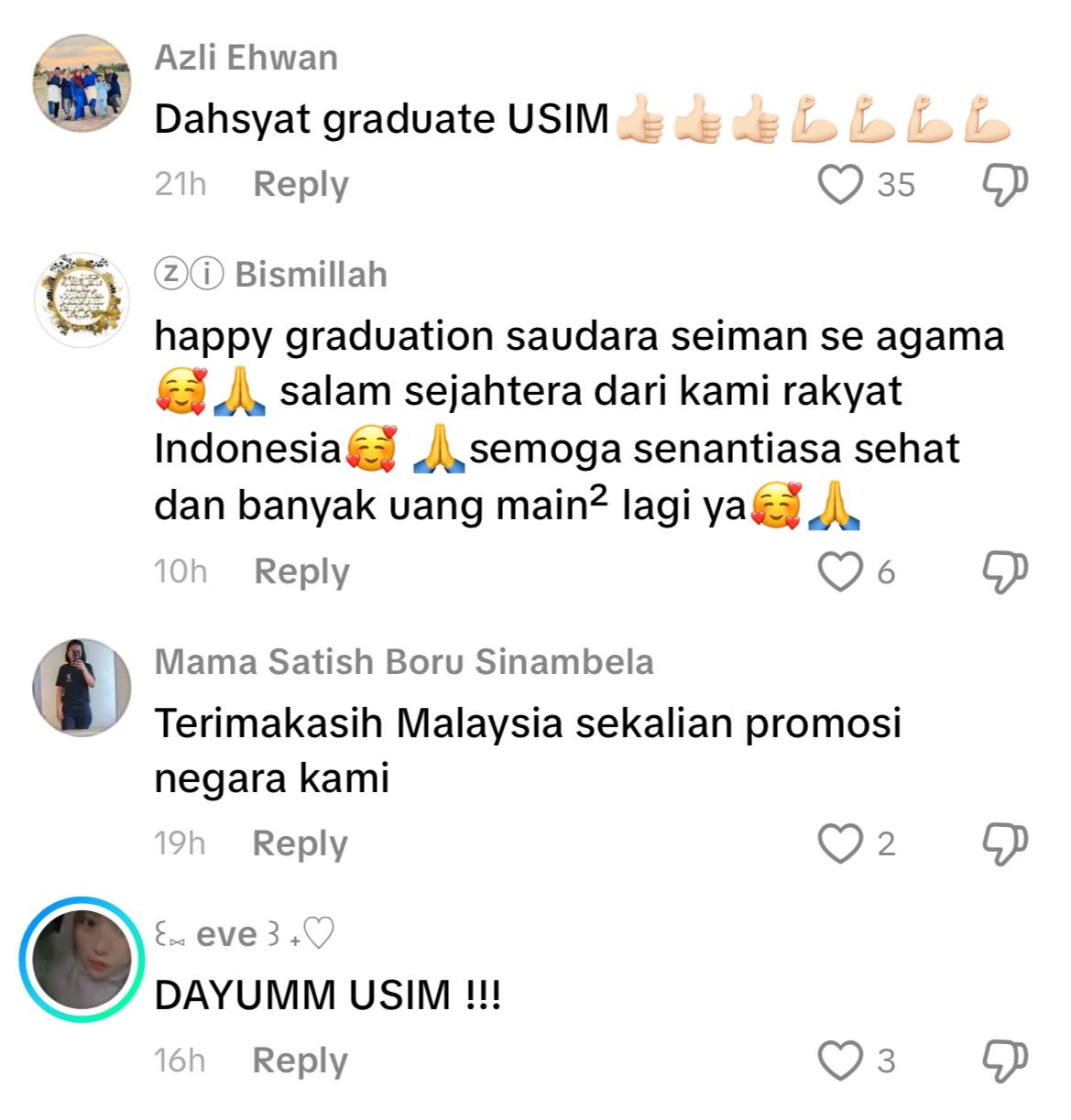
Task: Open Bismillah user's avatar
Action: [82, 300]
